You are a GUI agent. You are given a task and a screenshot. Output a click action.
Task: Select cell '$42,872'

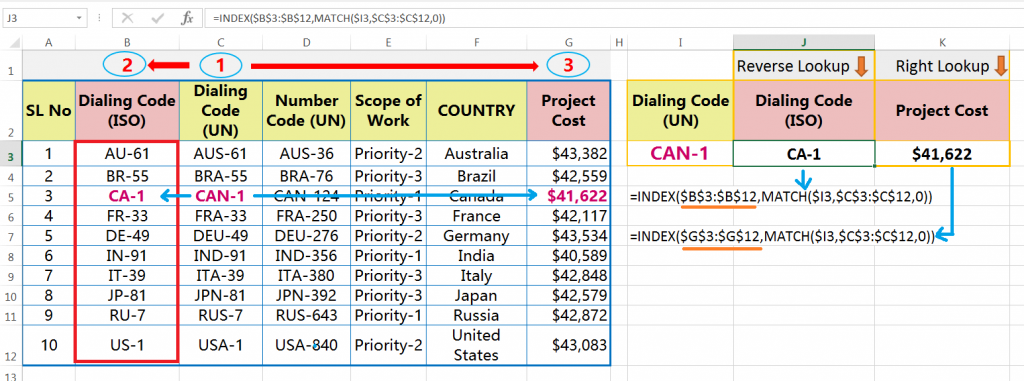point(569,315)
